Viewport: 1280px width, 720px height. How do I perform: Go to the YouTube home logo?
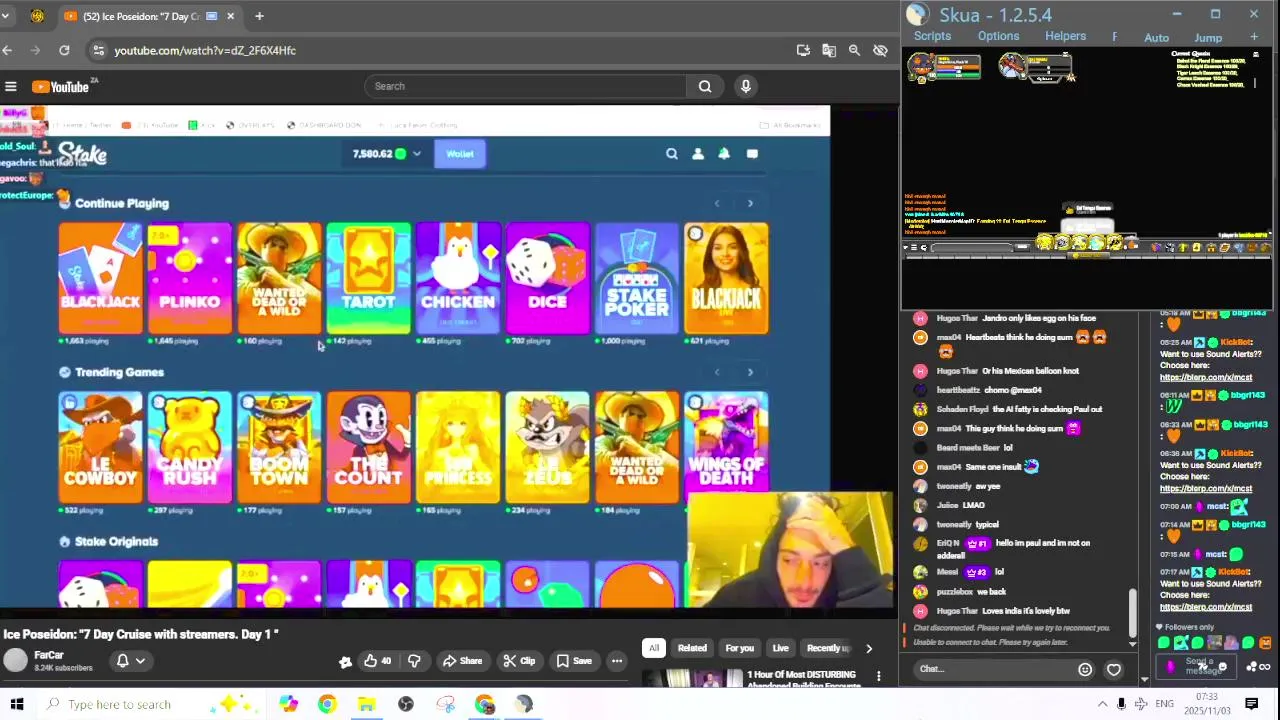(x=61, y=87)
